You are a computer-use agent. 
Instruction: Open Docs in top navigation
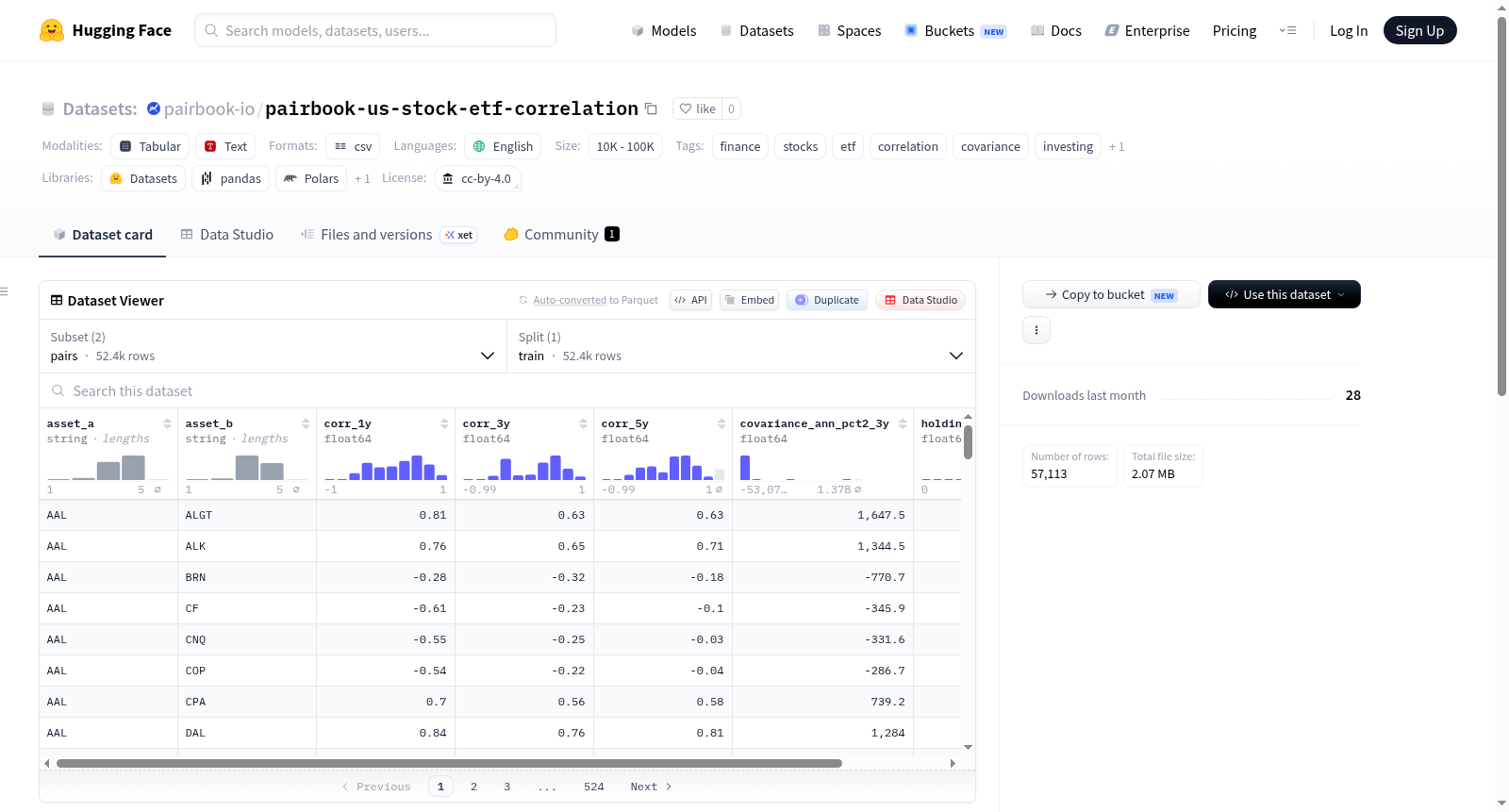pos(1055,30)
